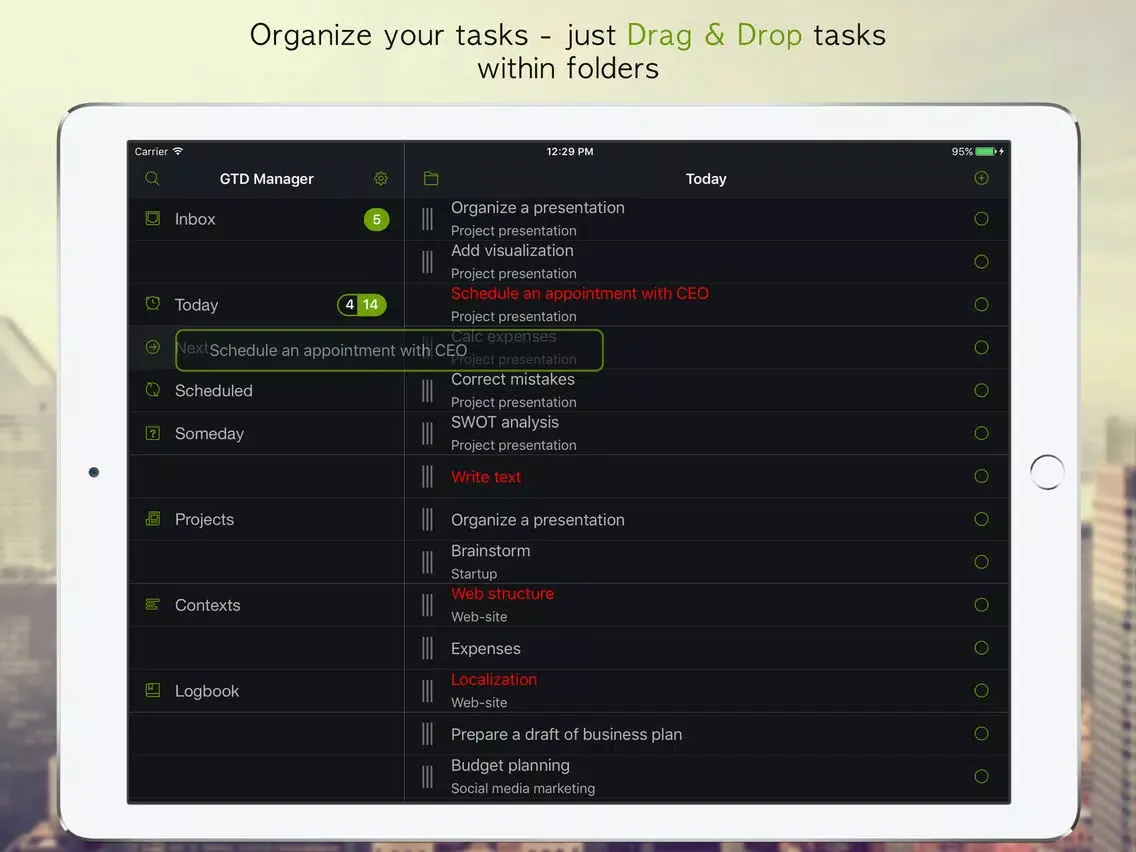Open the Today folder in sidebar
Screen dimensions: 1136x852
point(266,304)
